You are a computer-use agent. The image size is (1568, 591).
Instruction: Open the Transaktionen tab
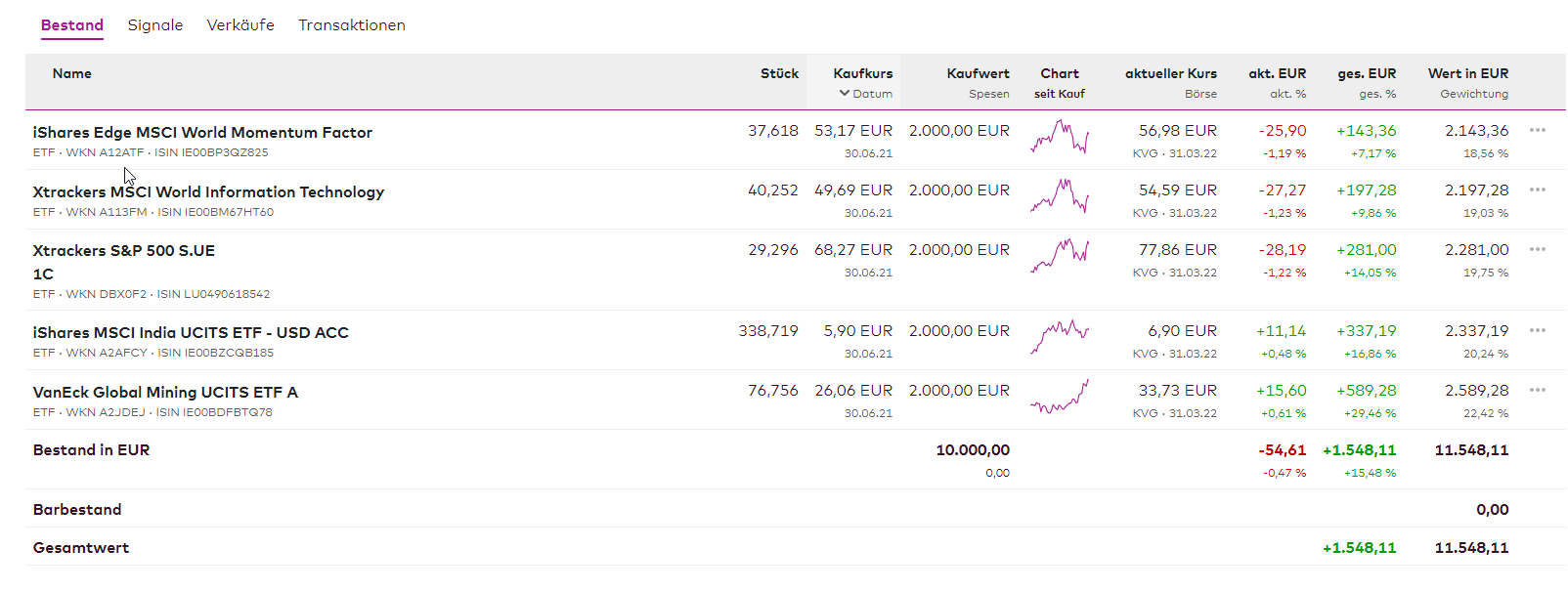(352, 25)
